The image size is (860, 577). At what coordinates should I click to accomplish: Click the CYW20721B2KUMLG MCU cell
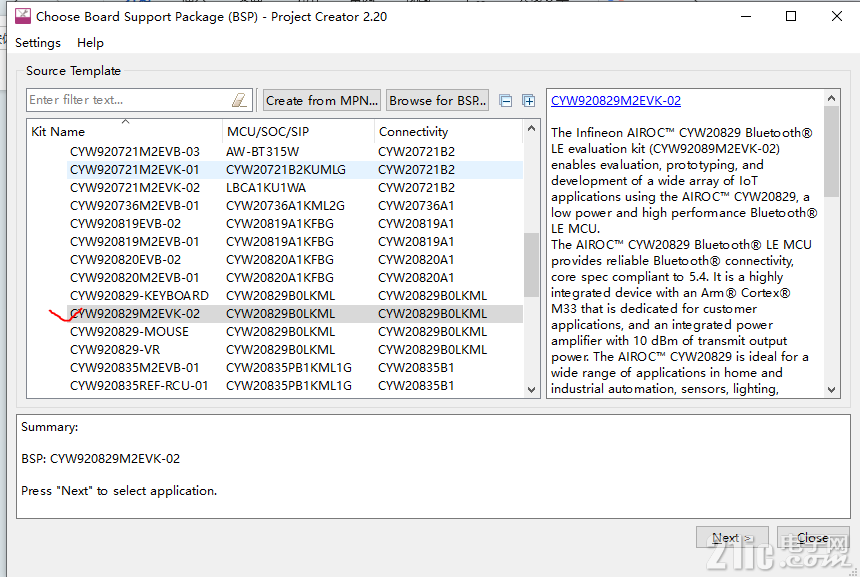point(286,169)
